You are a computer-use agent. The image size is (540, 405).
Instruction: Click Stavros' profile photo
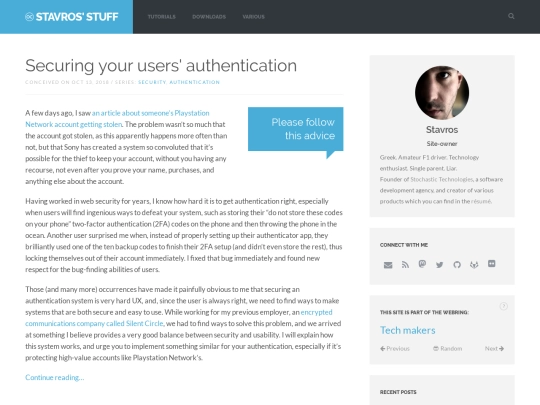coord(442,93)
